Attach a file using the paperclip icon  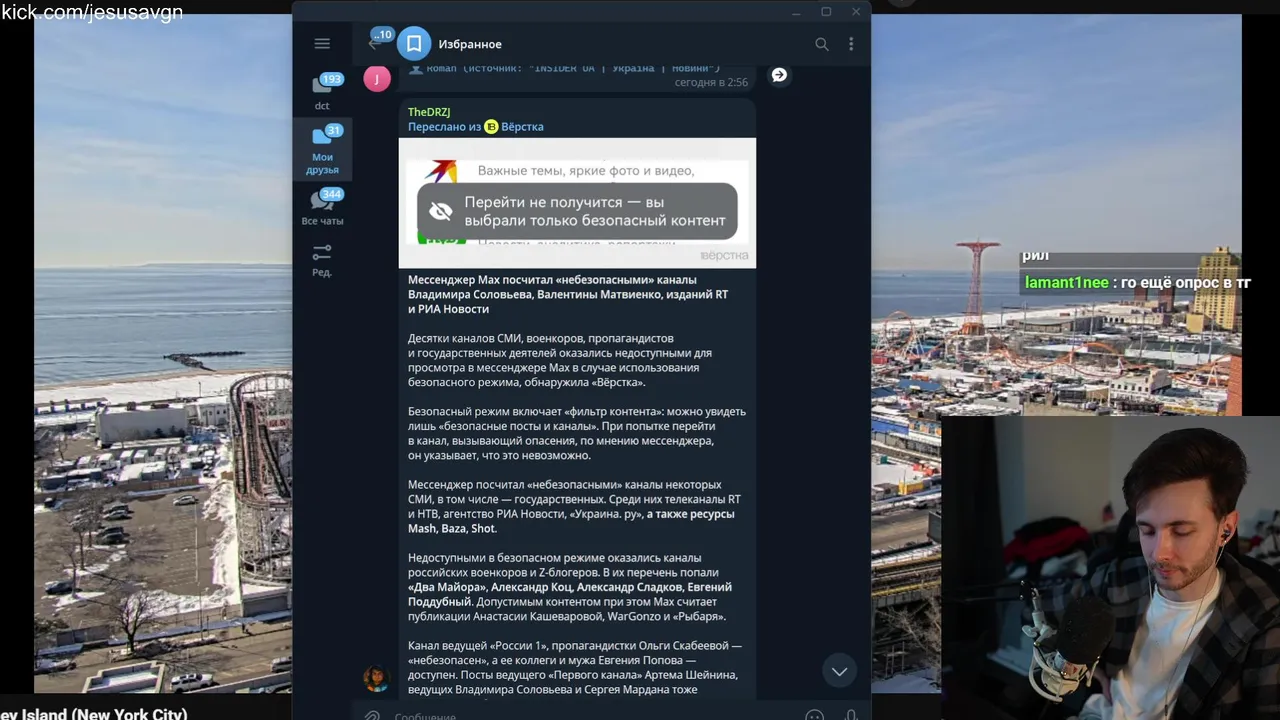coord(371,715)
